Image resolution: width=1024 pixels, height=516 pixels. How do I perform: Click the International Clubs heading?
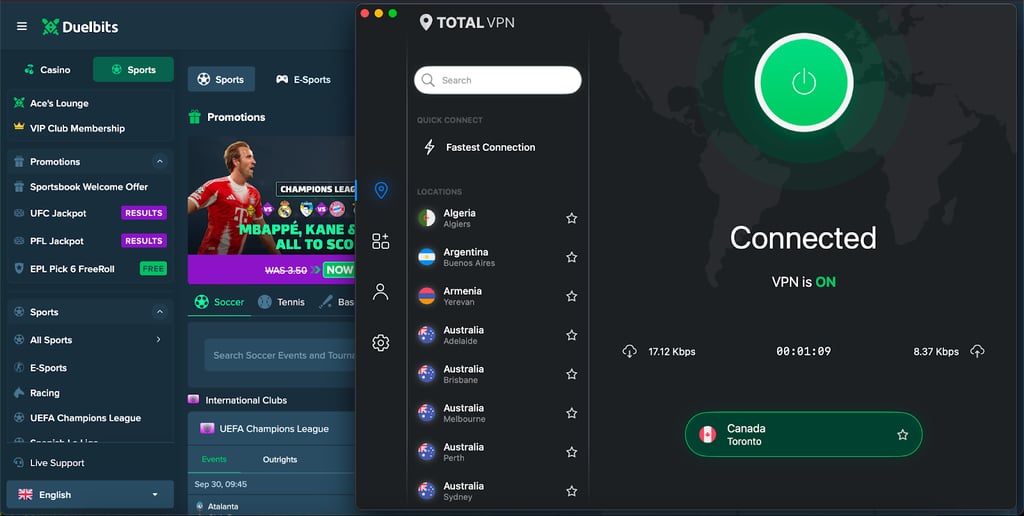point(246,400)
